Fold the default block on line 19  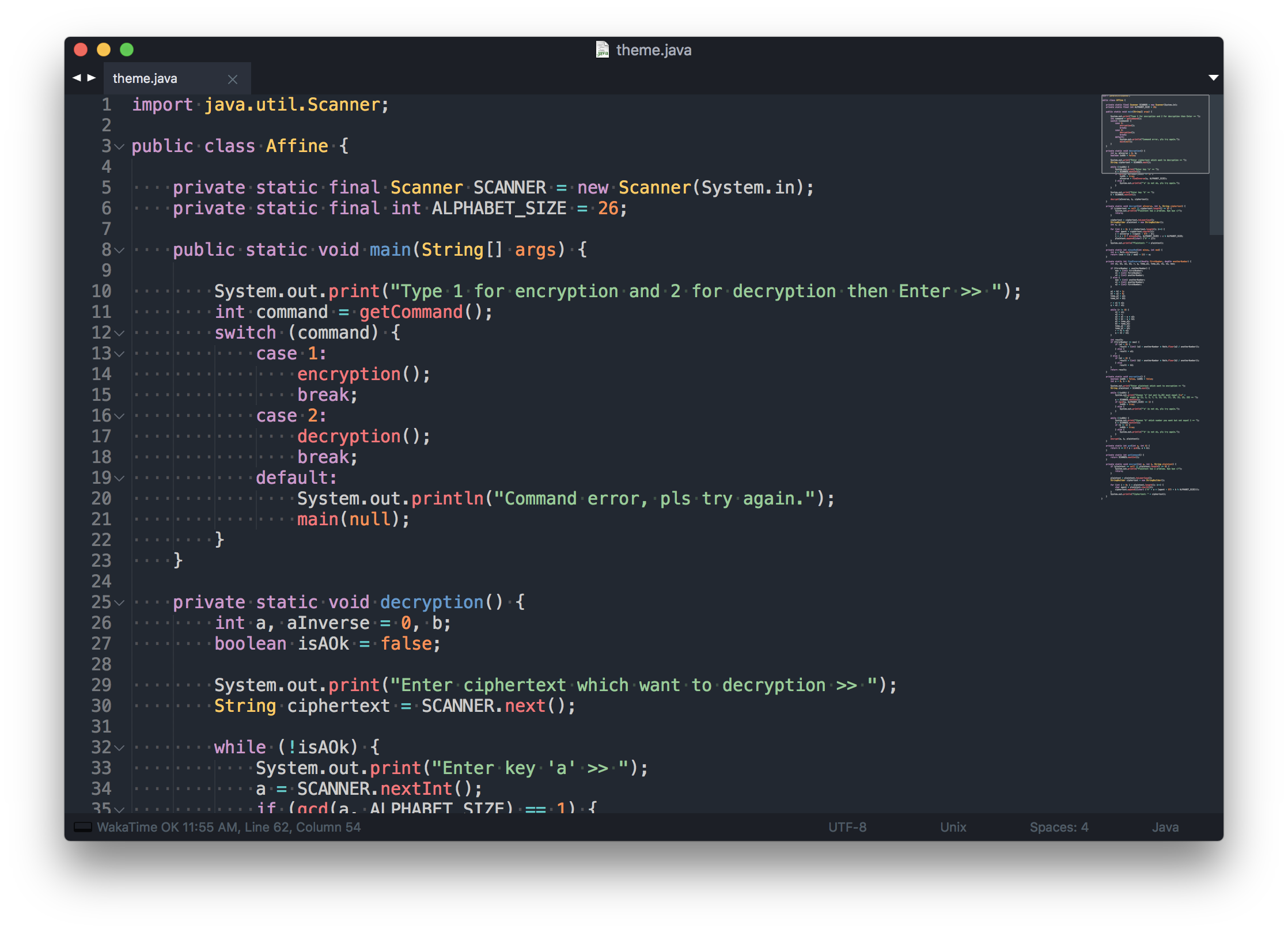119,479
